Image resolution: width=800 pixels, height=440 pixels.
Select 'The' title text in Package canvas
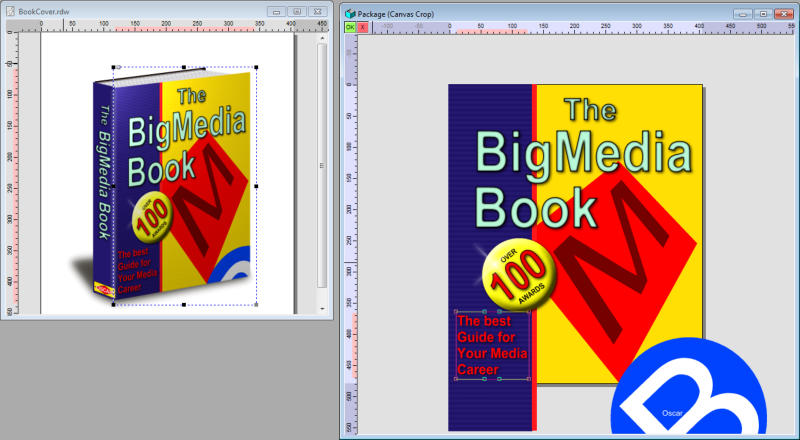pos(591,109)
